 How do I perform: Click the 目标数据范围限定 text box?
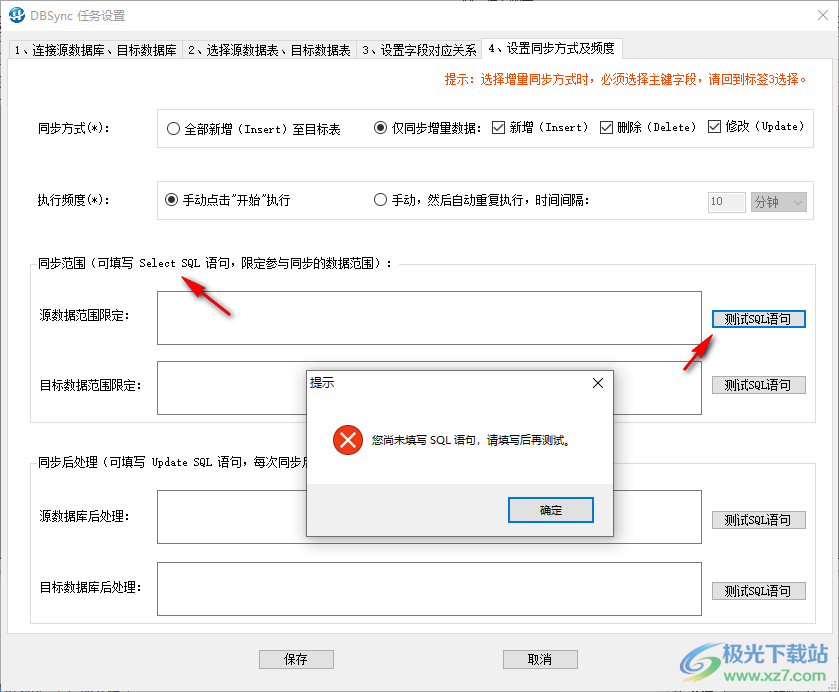[x=429, y=388]
